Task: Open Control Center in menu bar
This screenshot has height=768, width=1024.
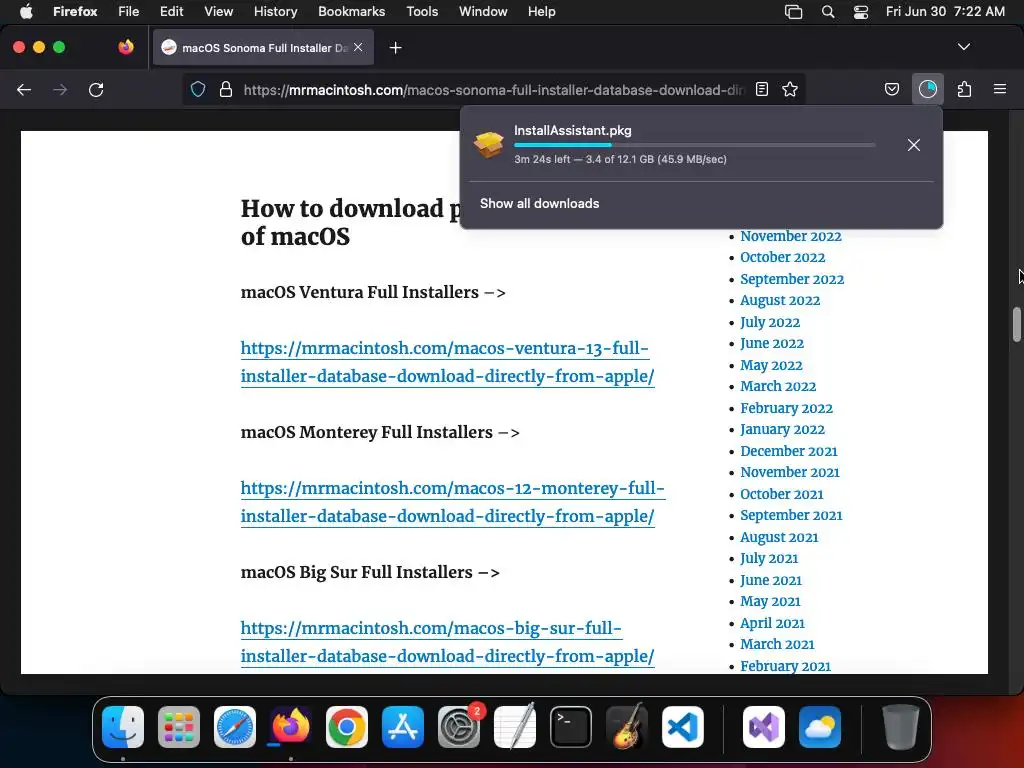Action: [861, 12]
